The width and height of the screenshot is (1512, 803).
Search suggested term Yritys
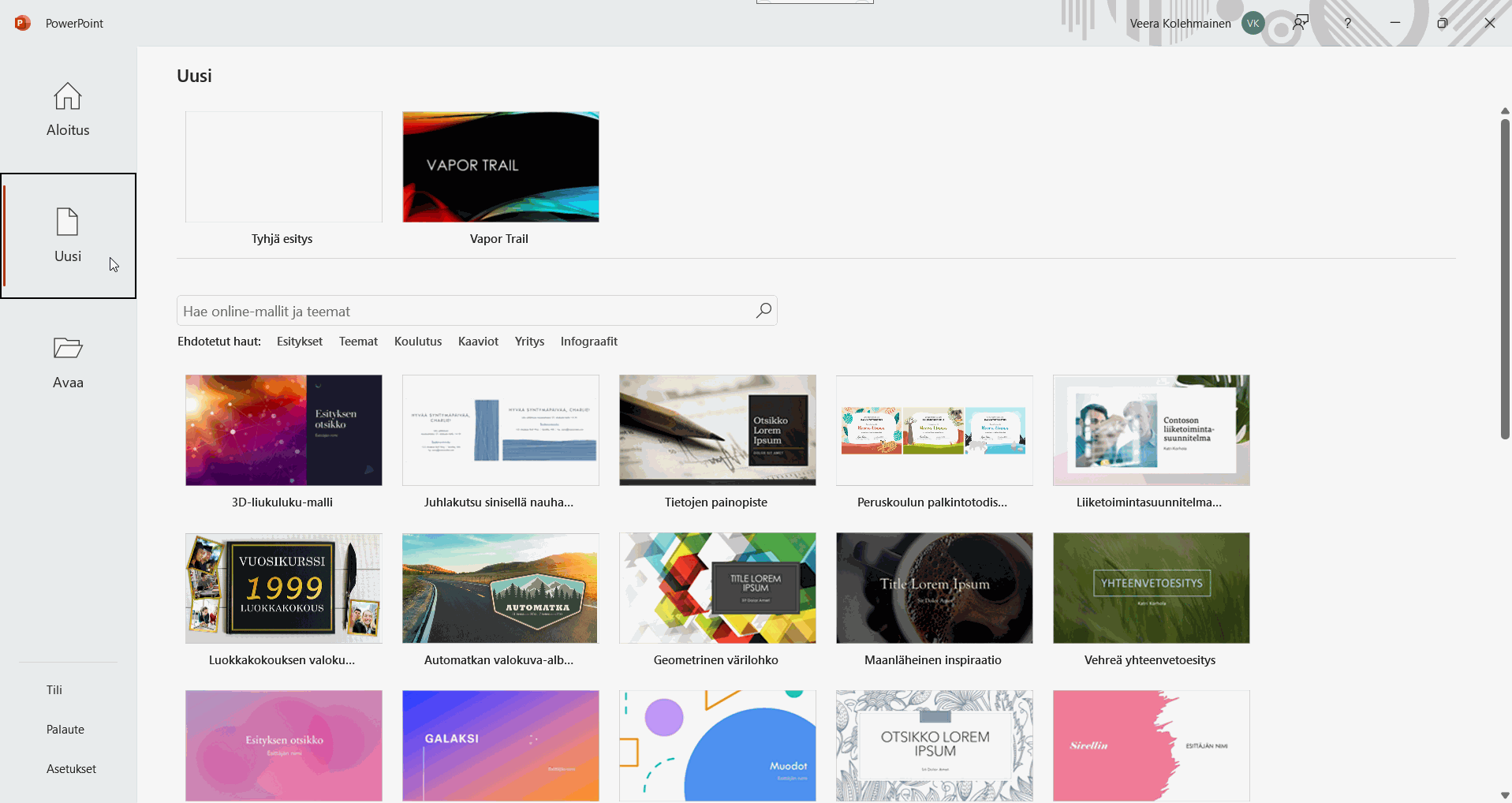(529, 341)
